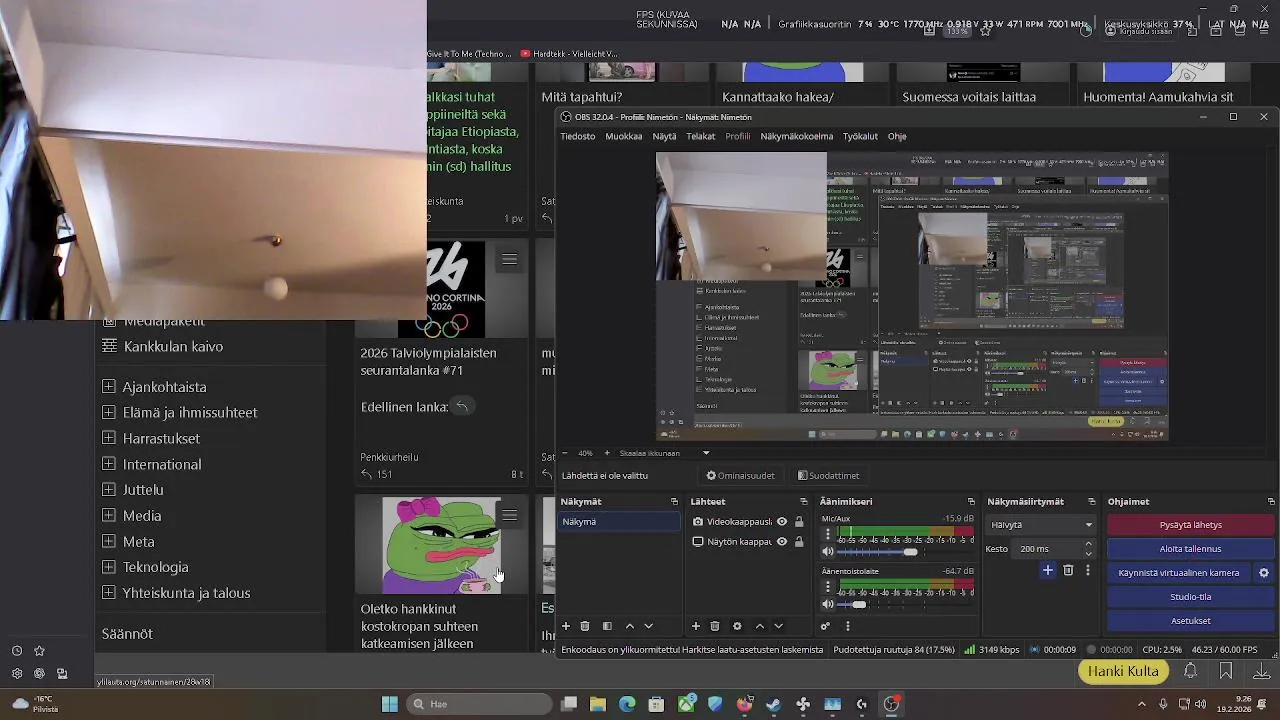Expand Teknologia category in sidebar
Screen dimensions: 1280x720
pyautogui.click(x=109, y=567)
